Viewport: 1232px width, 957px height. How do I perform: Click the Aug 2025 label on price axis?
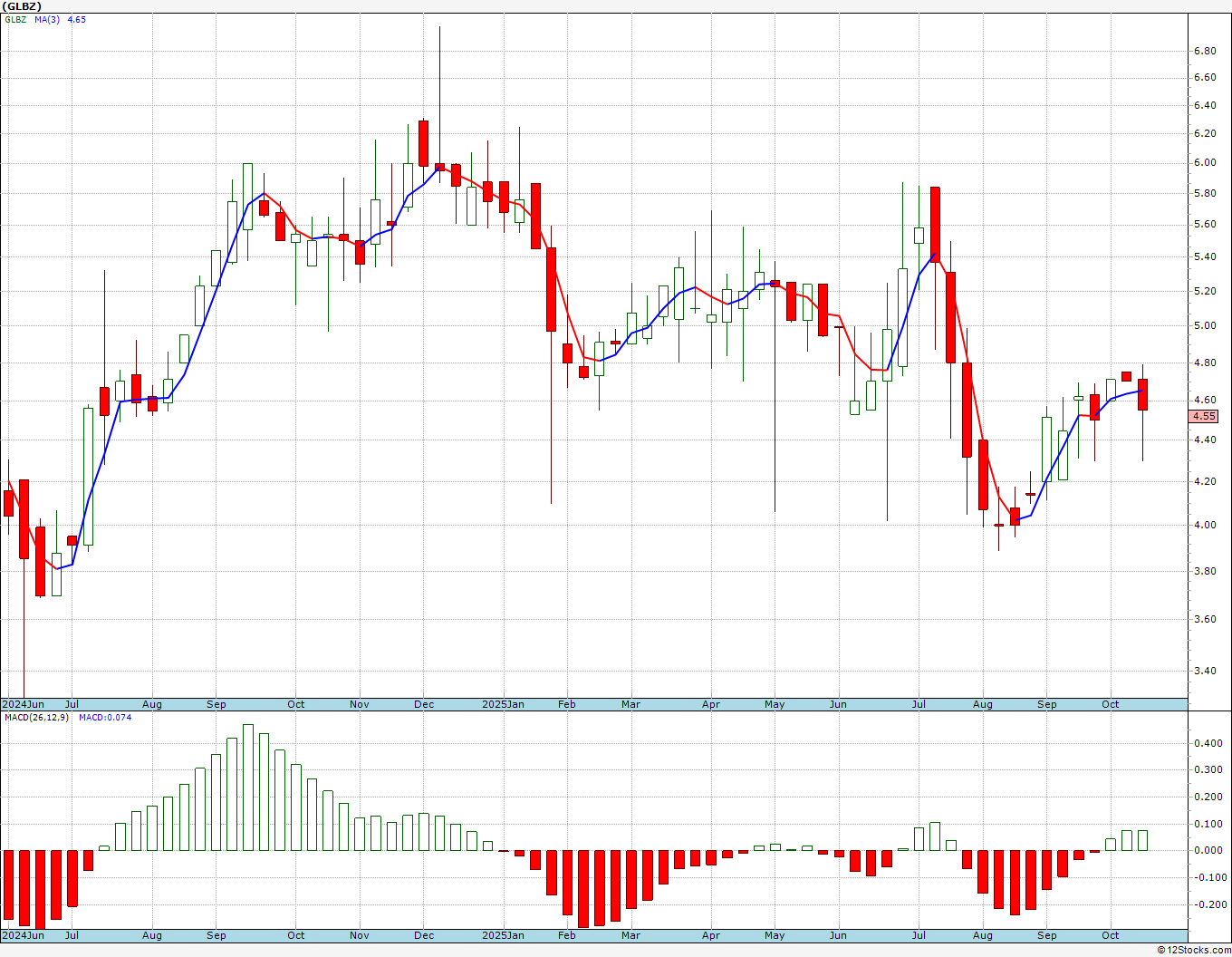983,704
